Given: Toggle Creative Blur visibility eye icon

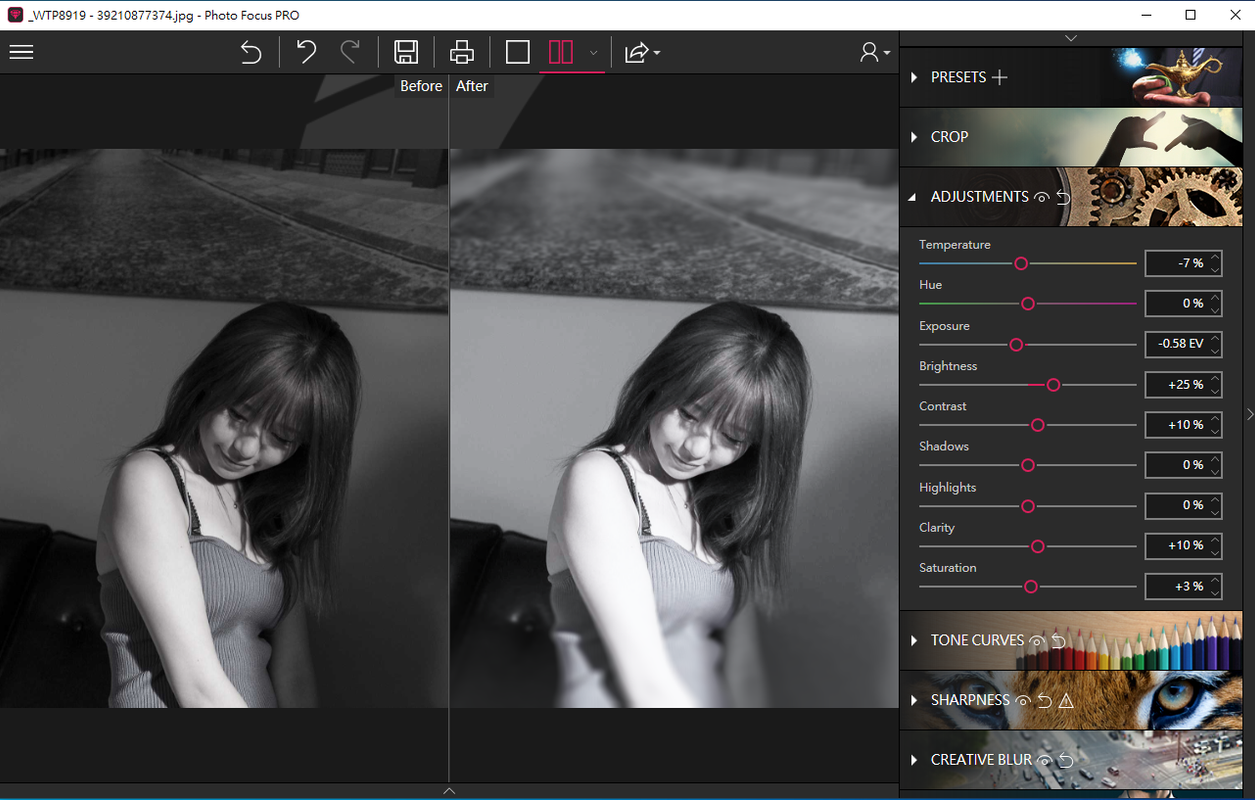Looking at the screenshot, I should (x=1045, y=760).
